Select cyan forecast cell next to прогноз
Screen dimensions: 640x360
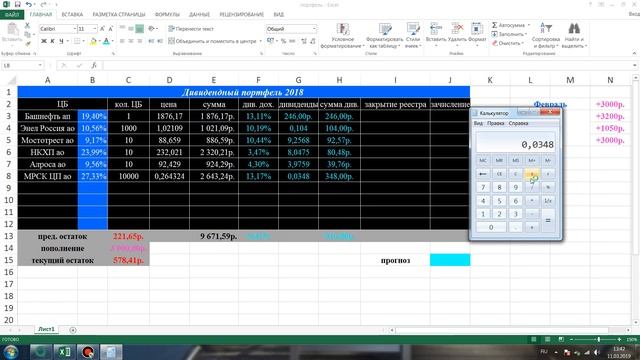(450, 260)
